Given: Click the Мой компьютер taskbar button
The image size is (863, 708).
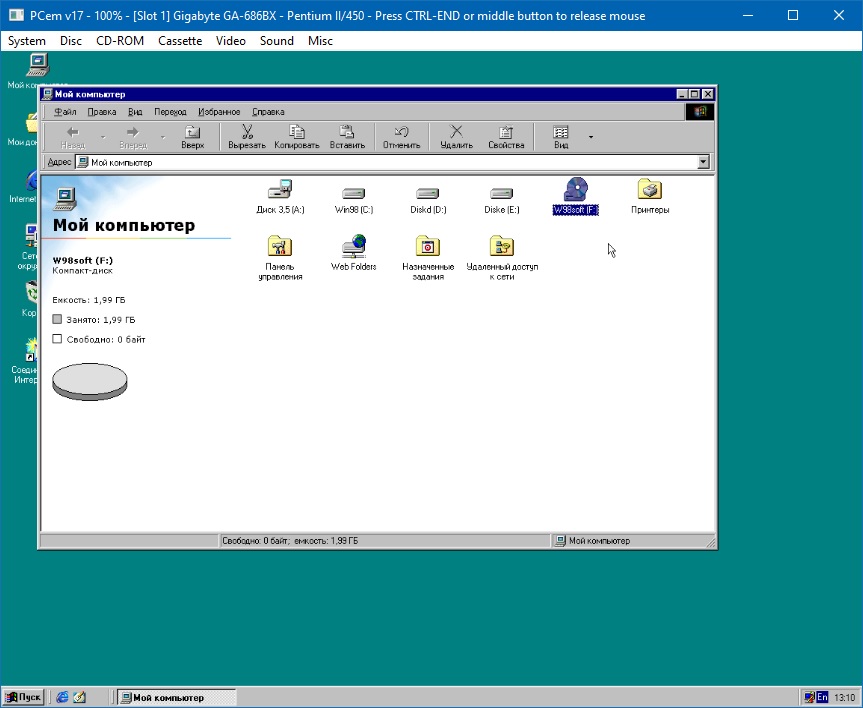Looking at the screenshot, I should coord(176,697).
